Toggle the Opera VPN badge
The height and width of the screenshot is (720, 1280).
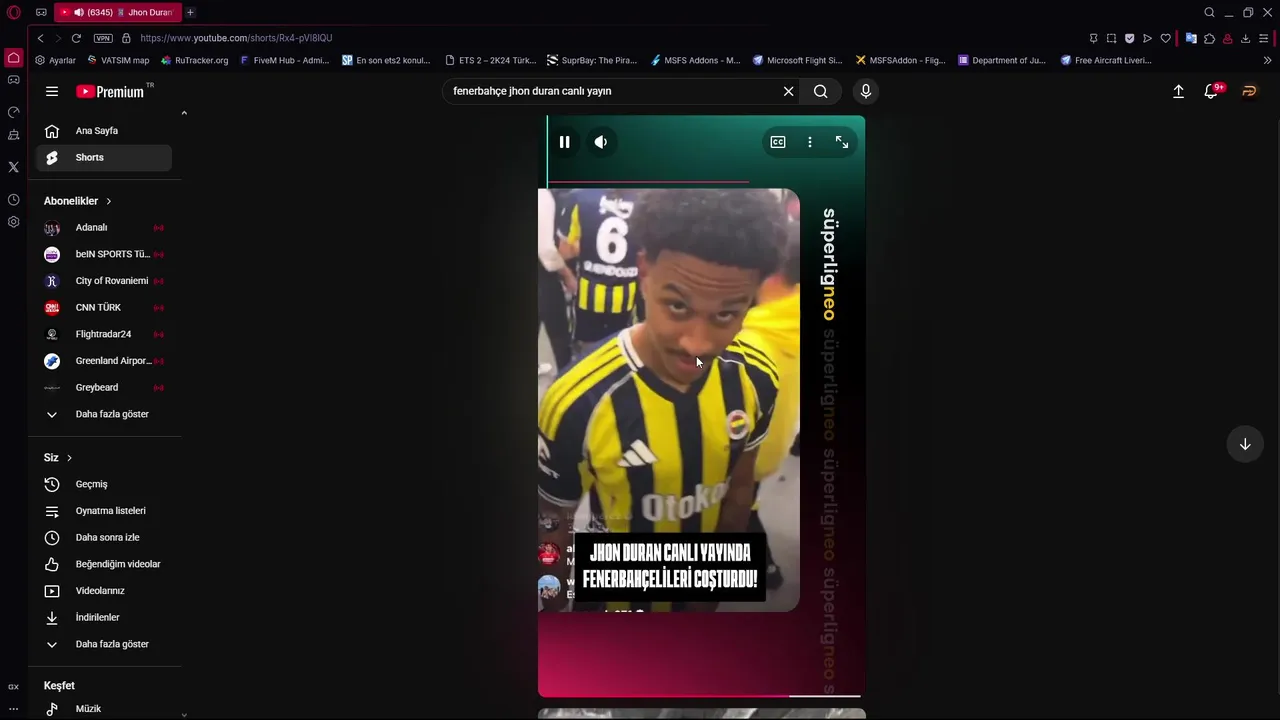coord(103,38)
